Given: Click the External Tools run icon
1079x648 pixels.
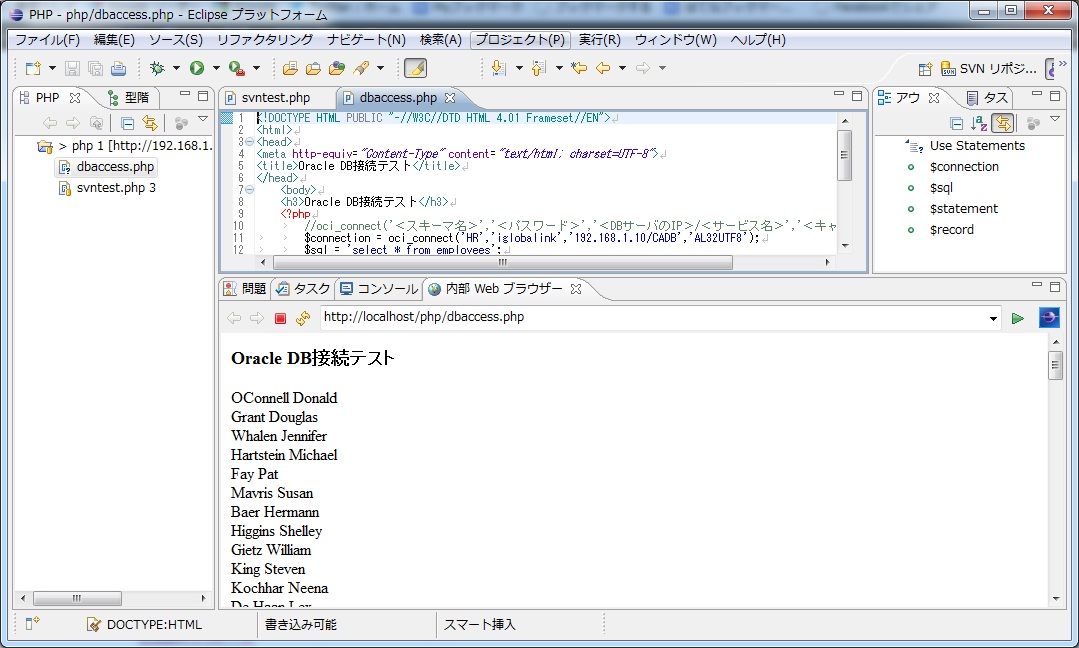Looking at the screenshot, I should (x=237, y=68).
